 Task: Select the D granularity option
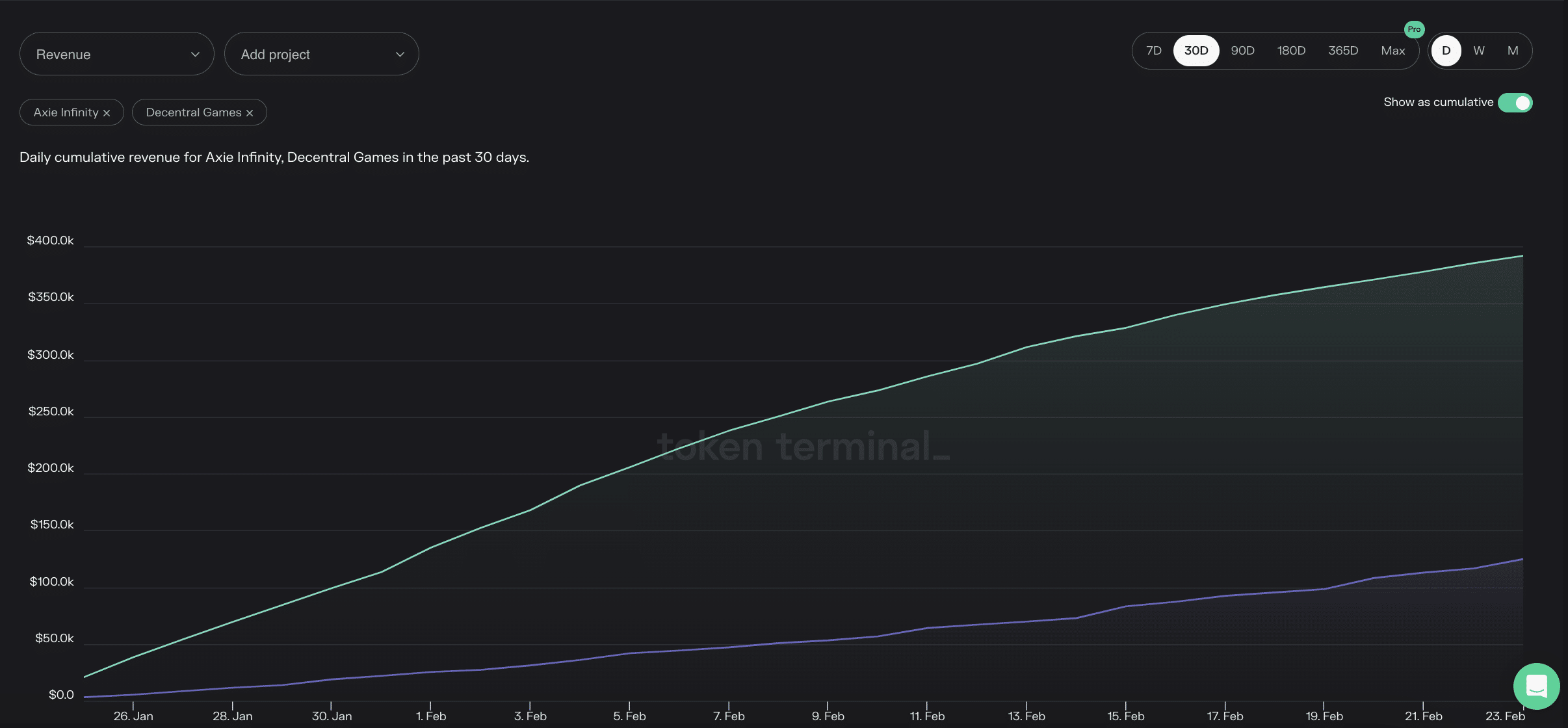click(x=1446, y=50)
